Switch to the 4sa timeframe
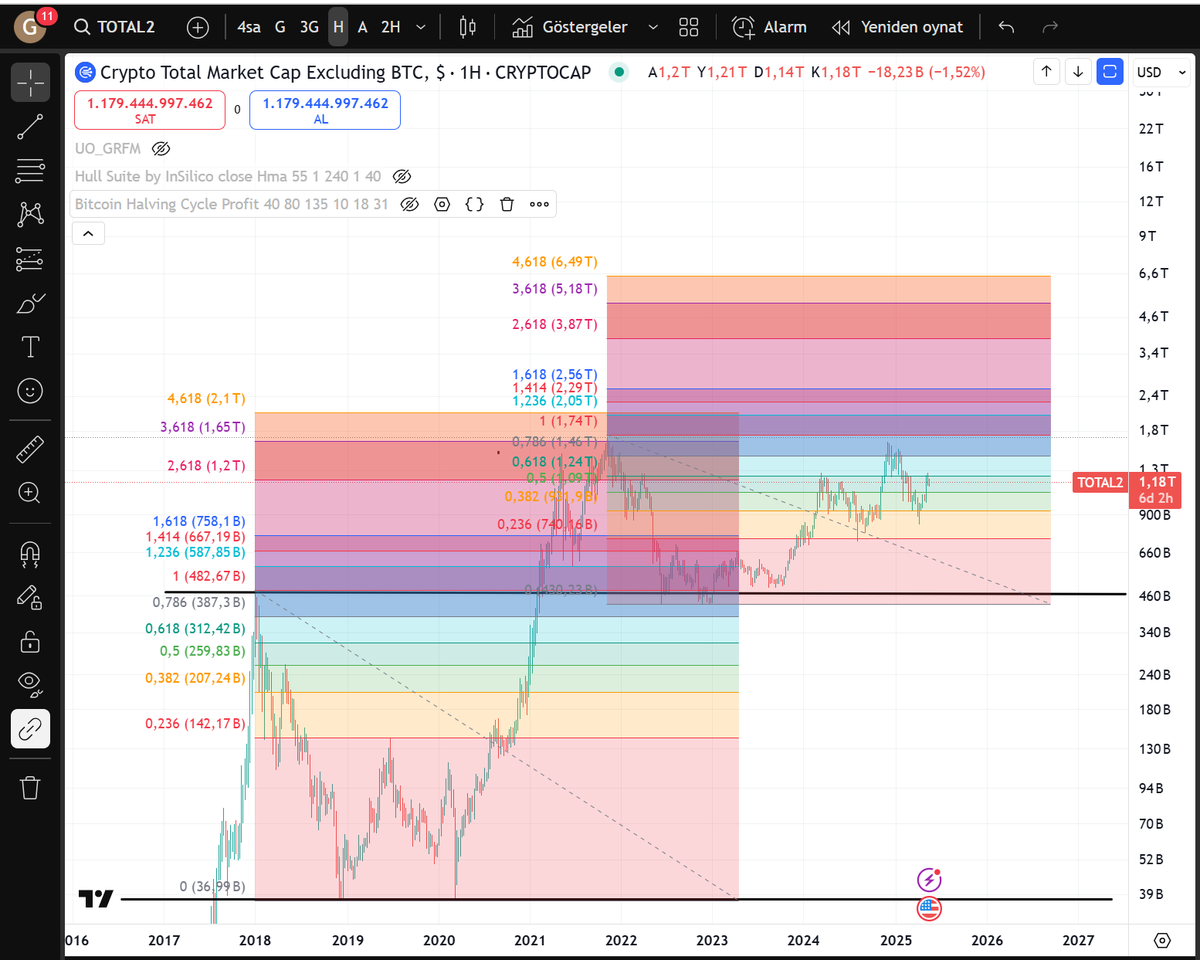Image resolution: width=1200 pixels, height=960 pixels. 249,27
